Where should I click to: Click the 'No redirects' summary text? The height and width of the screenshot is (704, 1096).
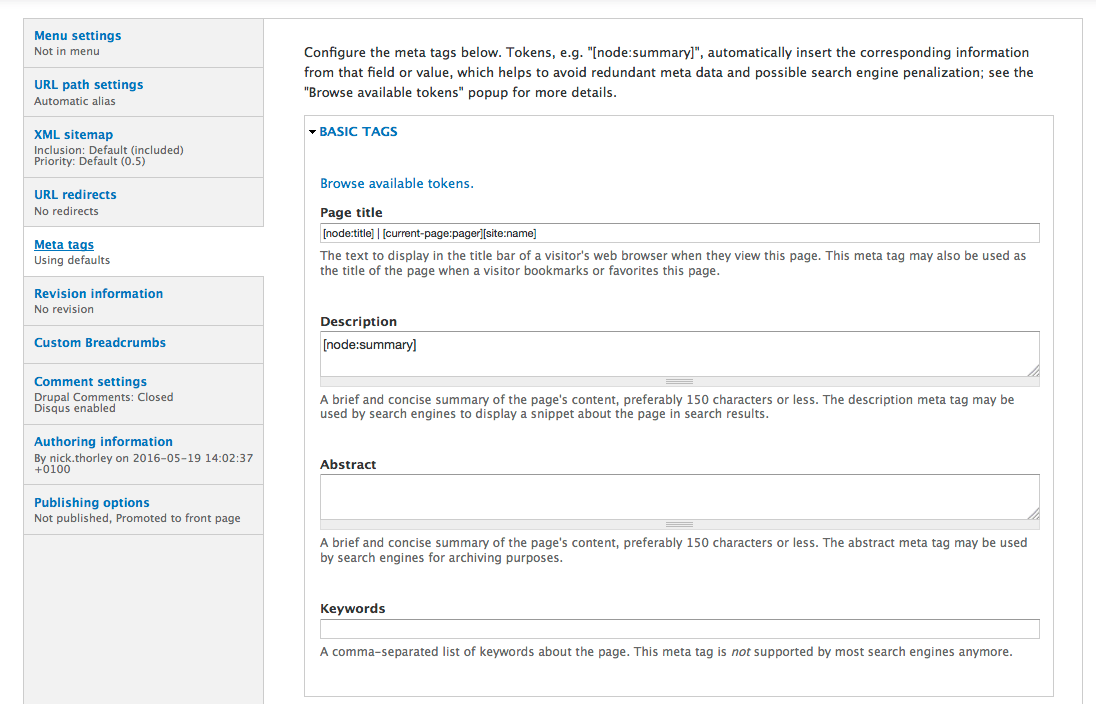[66, 211]
